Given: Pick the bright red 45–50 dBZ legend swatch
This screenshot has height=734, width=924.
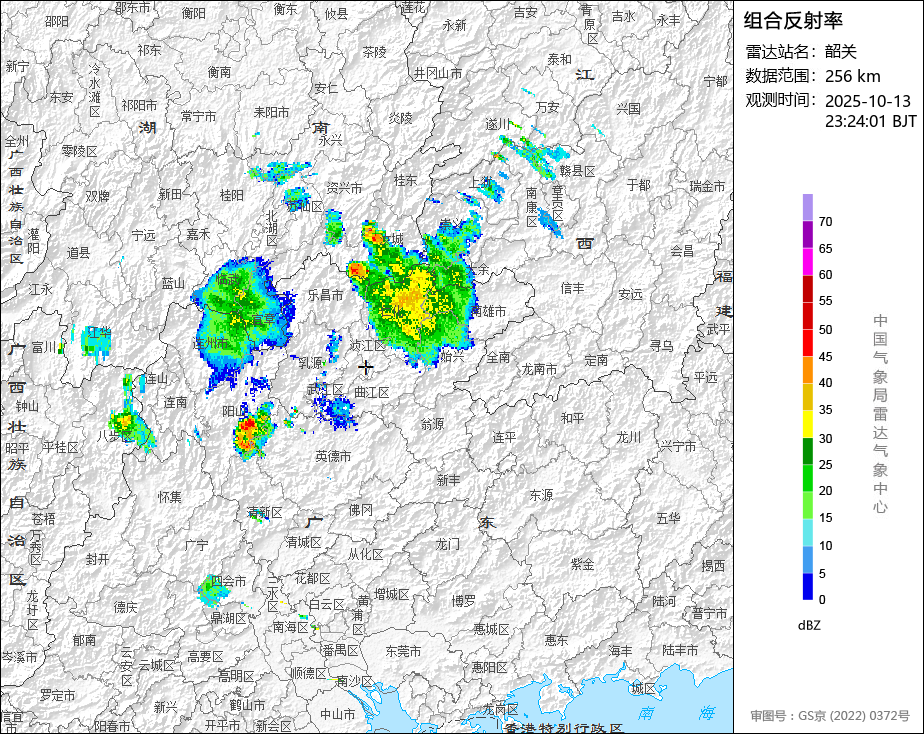Looking at the screenshot, I should pos(807,343).
